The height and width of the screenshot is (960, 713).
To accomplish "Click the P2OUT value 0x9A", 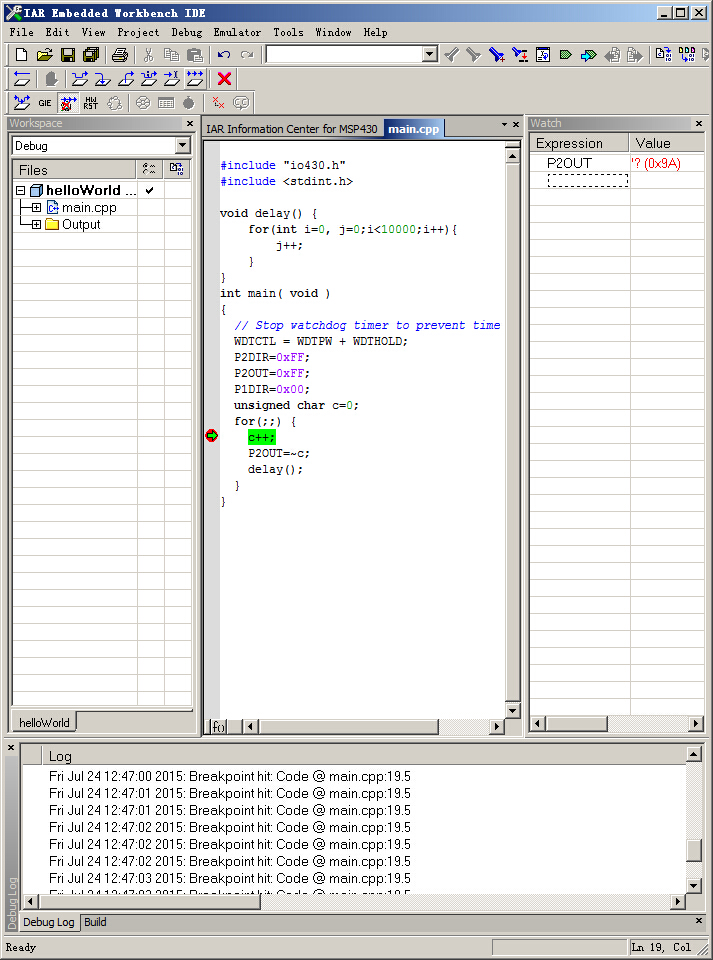I will pos(656,163).
